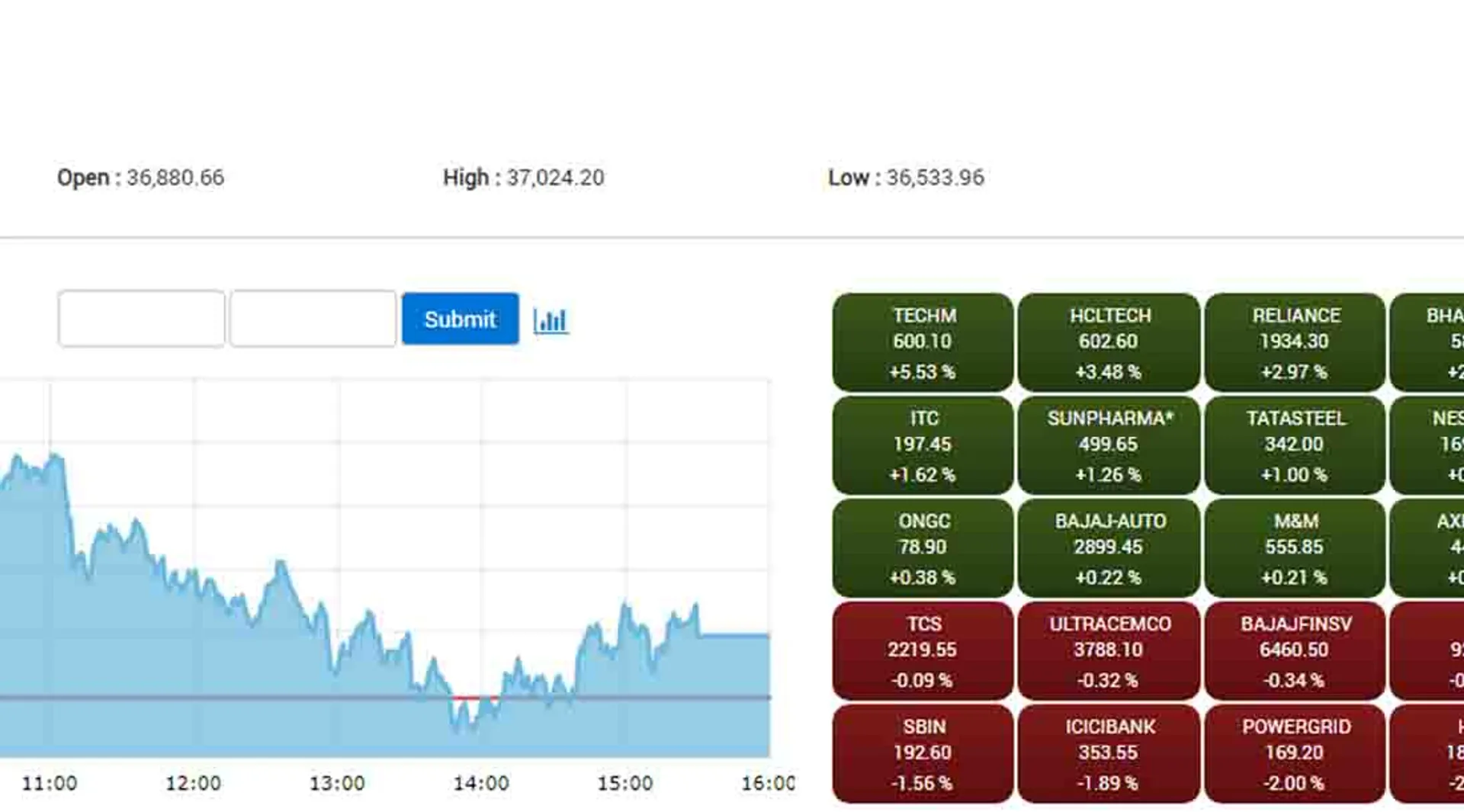Open the bar chart icon beside Submit

click(x=551, y=320)
